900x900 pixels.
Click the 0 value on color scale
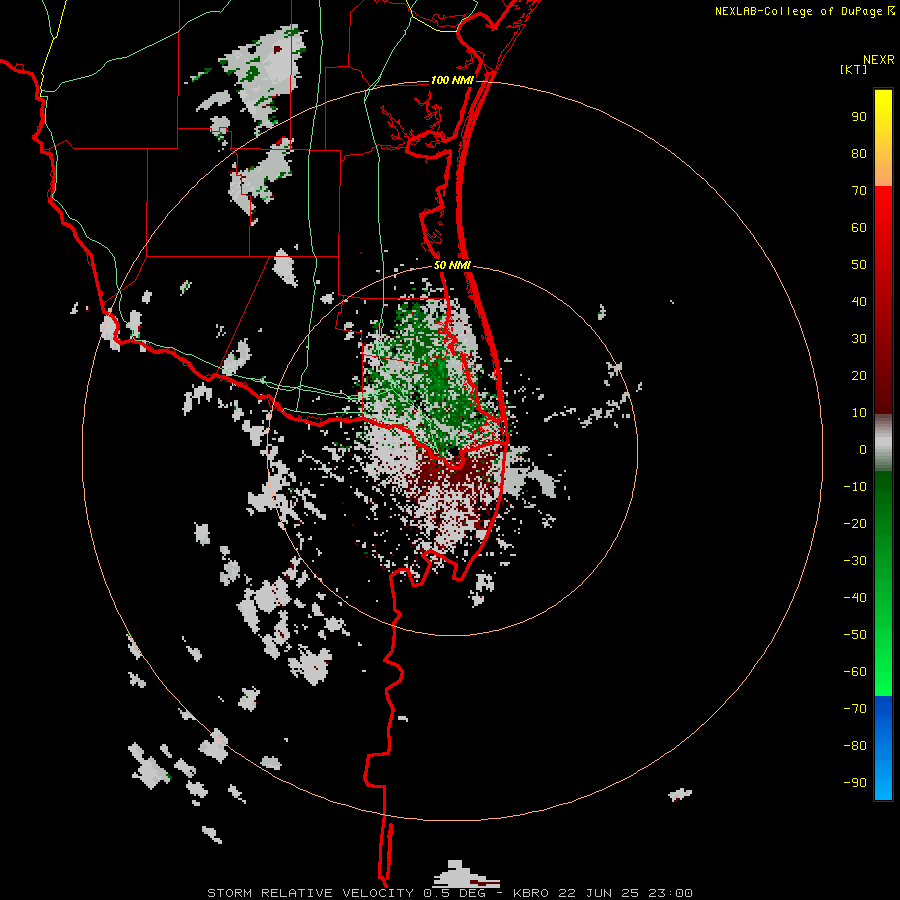(863, 450)
